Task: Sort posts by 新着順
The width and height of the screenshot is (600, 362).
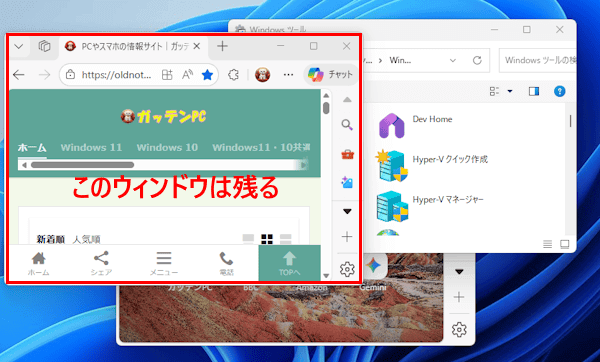Action: pos(51,240)
